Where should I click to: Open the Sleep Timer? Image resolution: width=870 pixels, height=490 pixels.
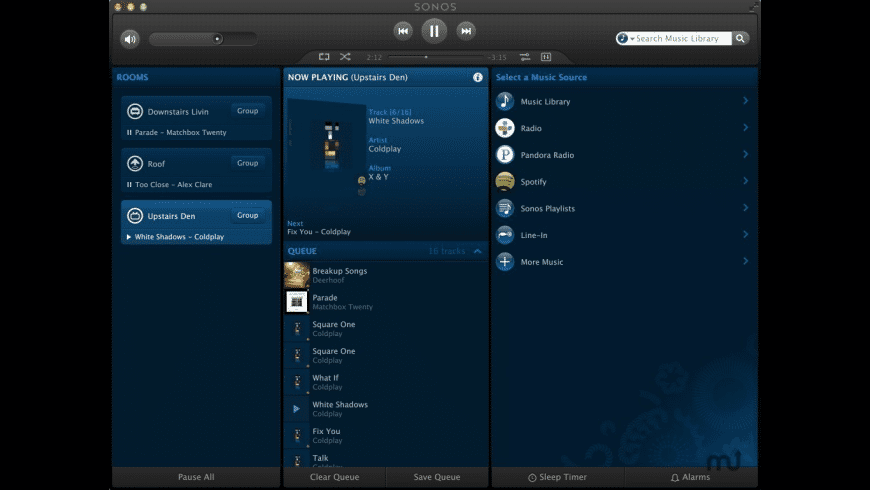point(558,477)
